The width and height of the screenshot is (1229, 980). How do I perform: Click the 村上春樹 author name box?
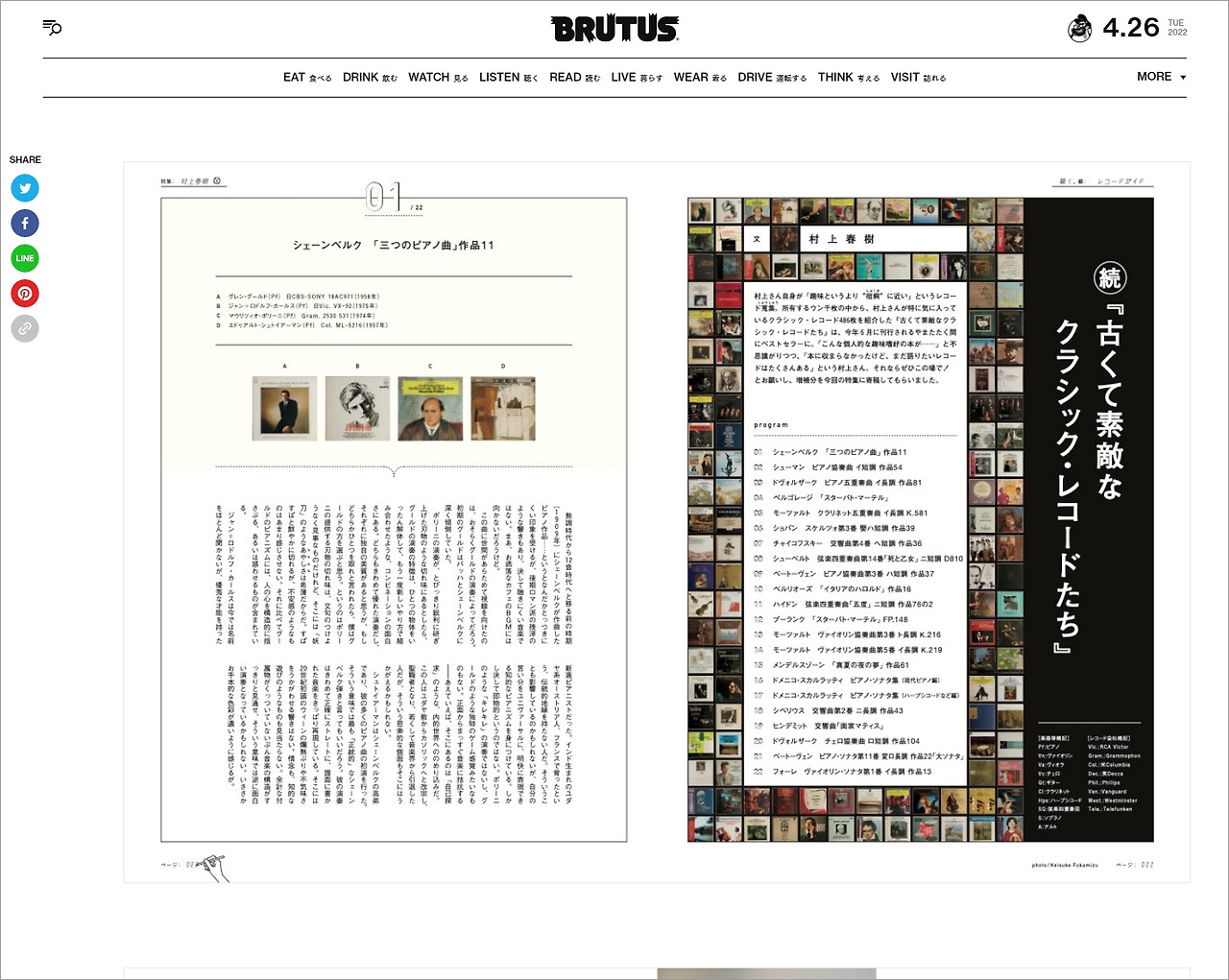[882, 239]
